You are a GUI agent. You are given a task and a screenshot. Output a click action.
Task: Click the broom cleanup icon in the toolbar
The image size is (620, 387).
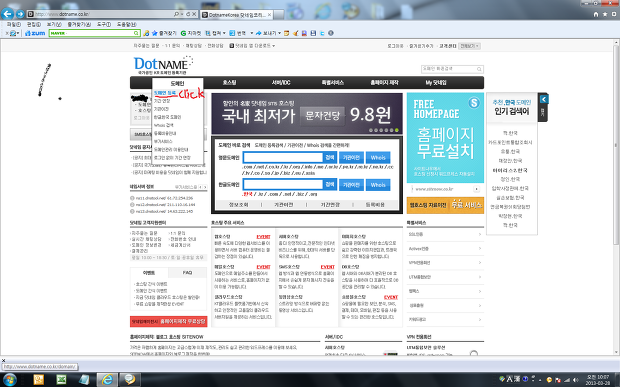(295, 33)
